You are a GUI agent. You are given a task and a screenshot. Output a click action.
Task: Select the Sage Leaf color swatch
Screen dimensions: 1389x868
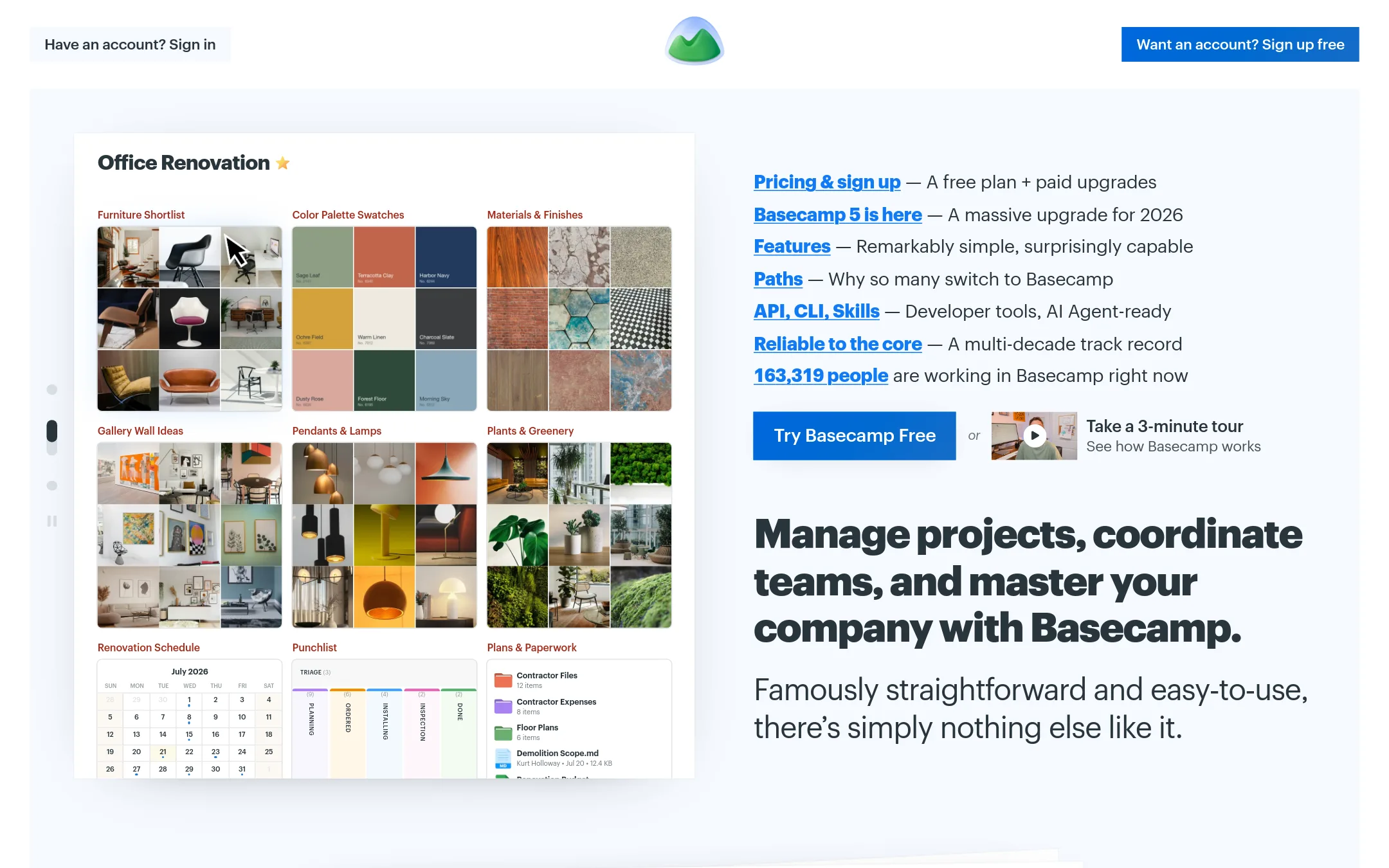pos(322,257)
